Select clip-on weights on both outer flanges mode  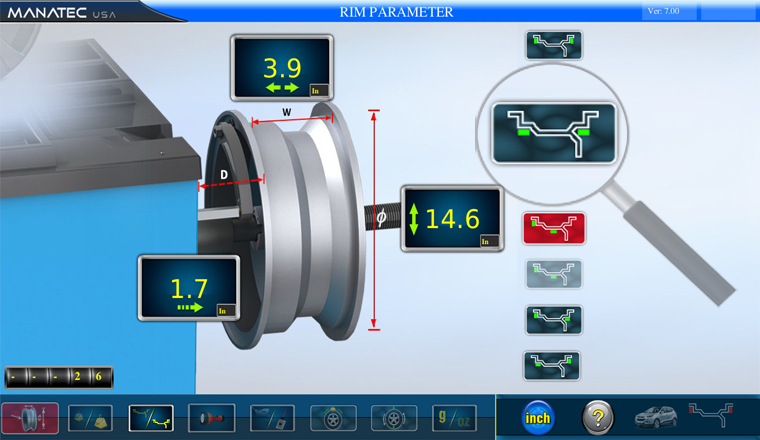tap(554, 45)
